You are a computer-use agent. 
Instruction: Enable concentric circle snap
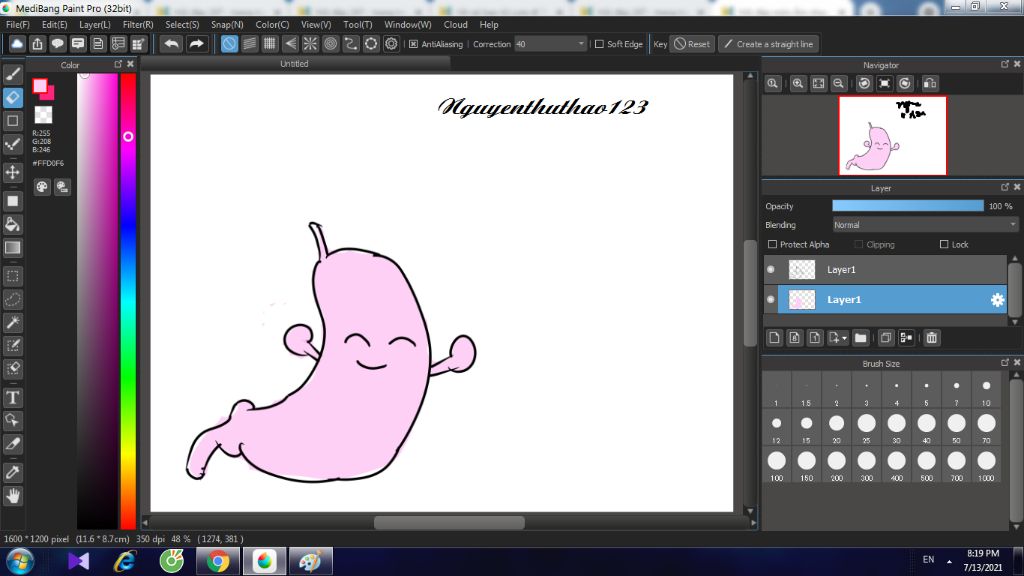click(x=330, y=44)
